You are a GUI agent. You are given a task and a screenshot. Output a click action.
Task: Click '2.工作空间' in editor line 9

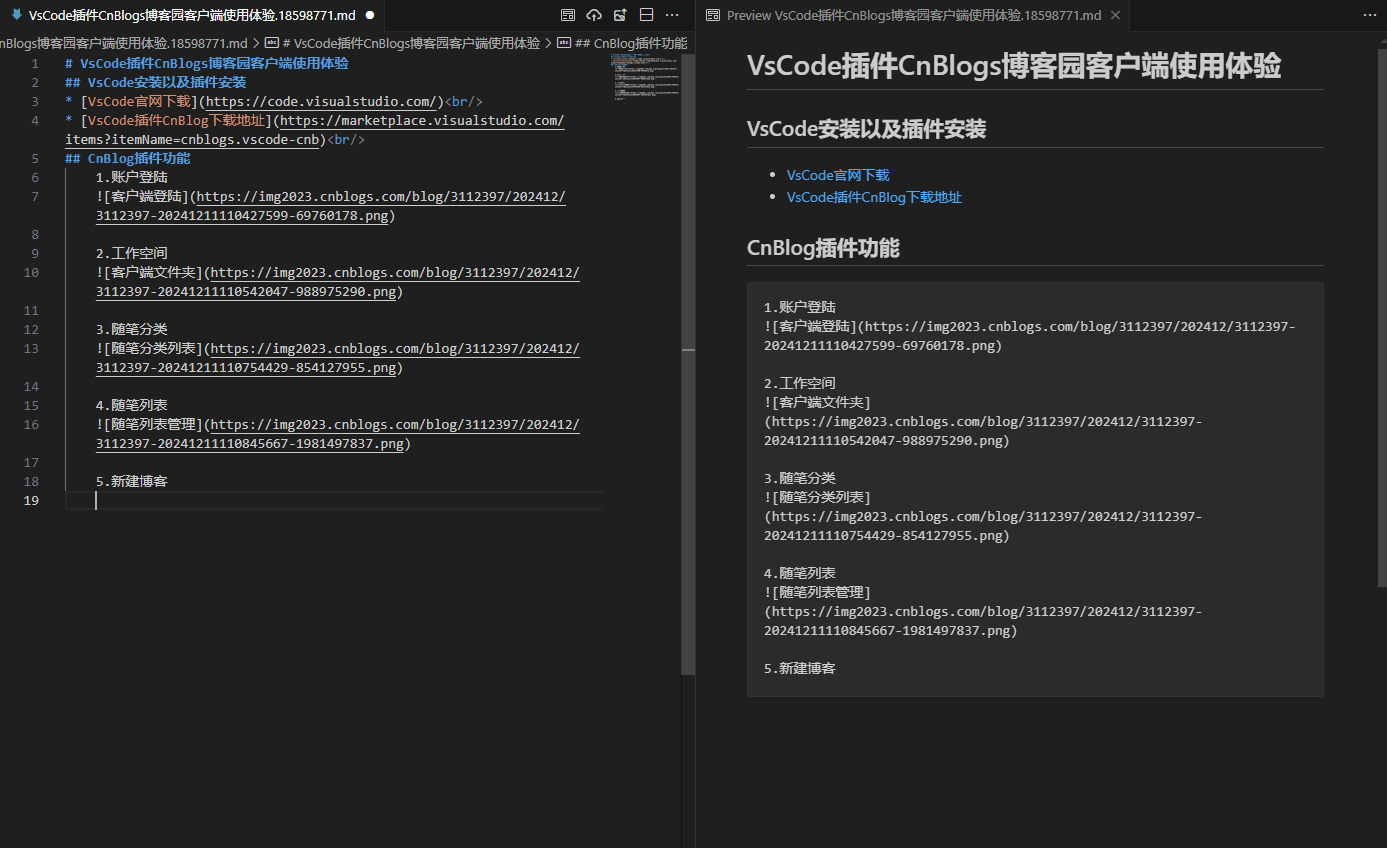[x=132, y=253]
